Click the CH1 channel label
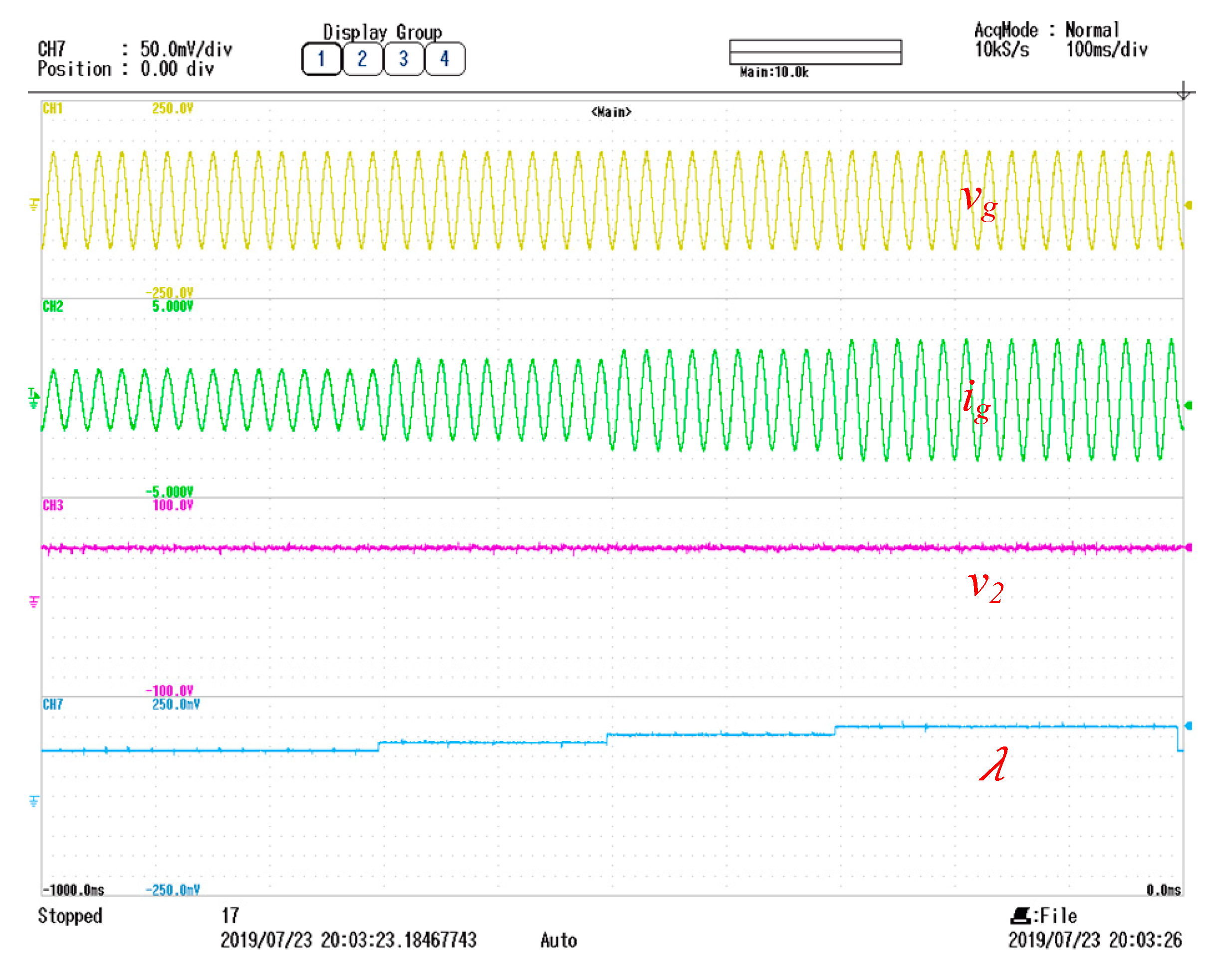 [52, 108]
